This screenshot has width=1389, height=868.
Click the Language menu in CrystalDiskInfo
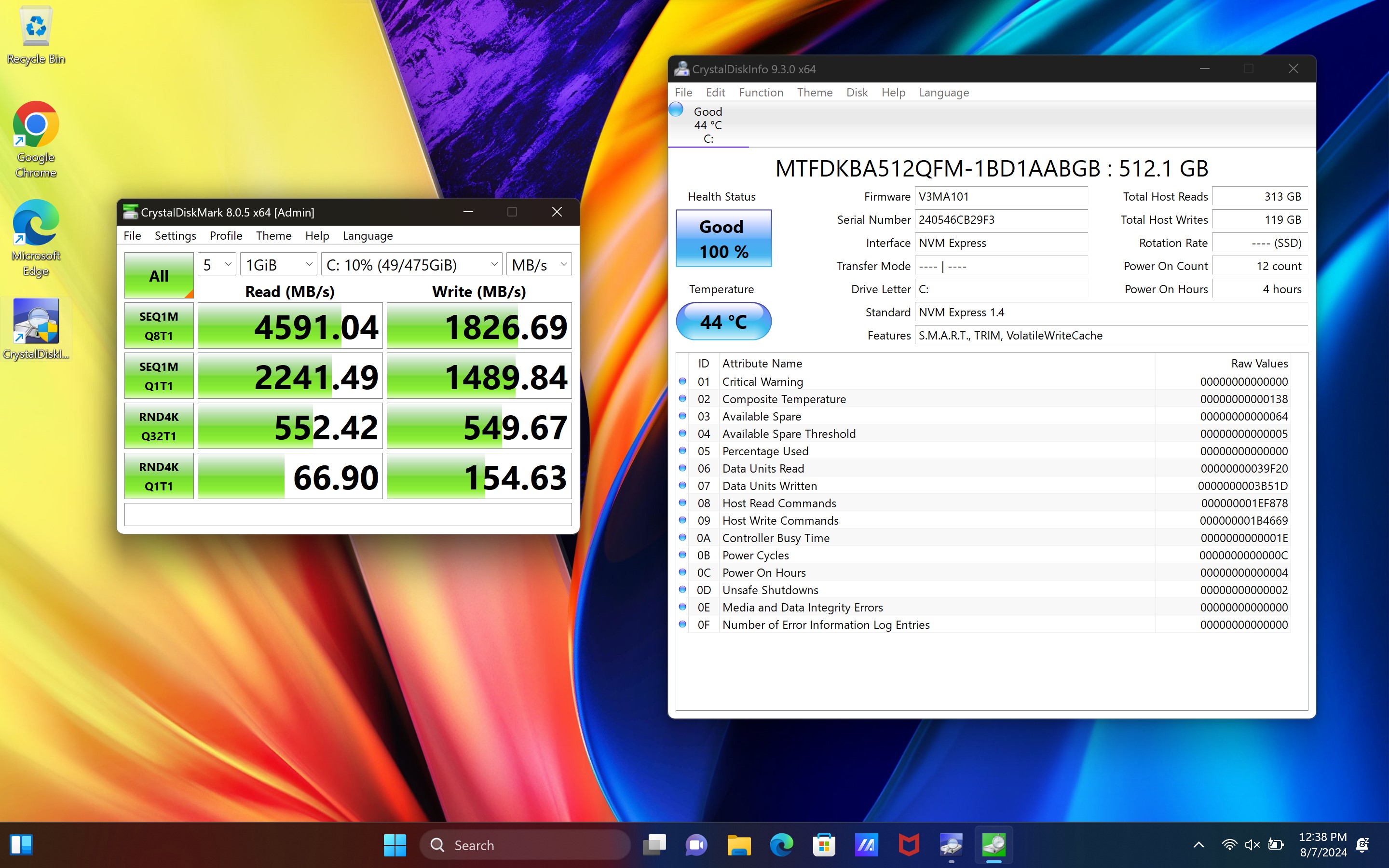click(942, 92)
